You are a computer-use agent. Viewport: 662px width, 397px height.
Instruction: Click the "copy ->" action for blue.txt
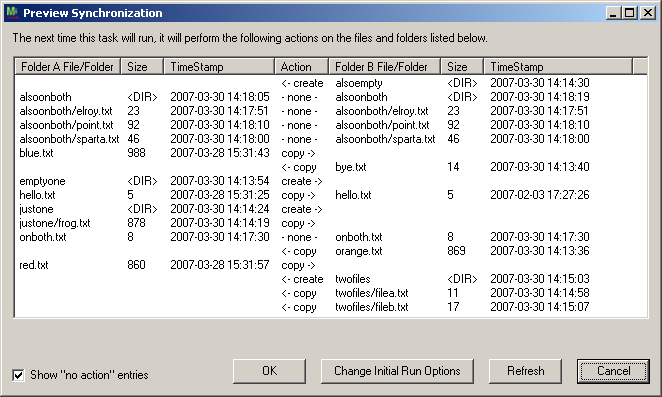pyautogui.click(x=298, y=153)
